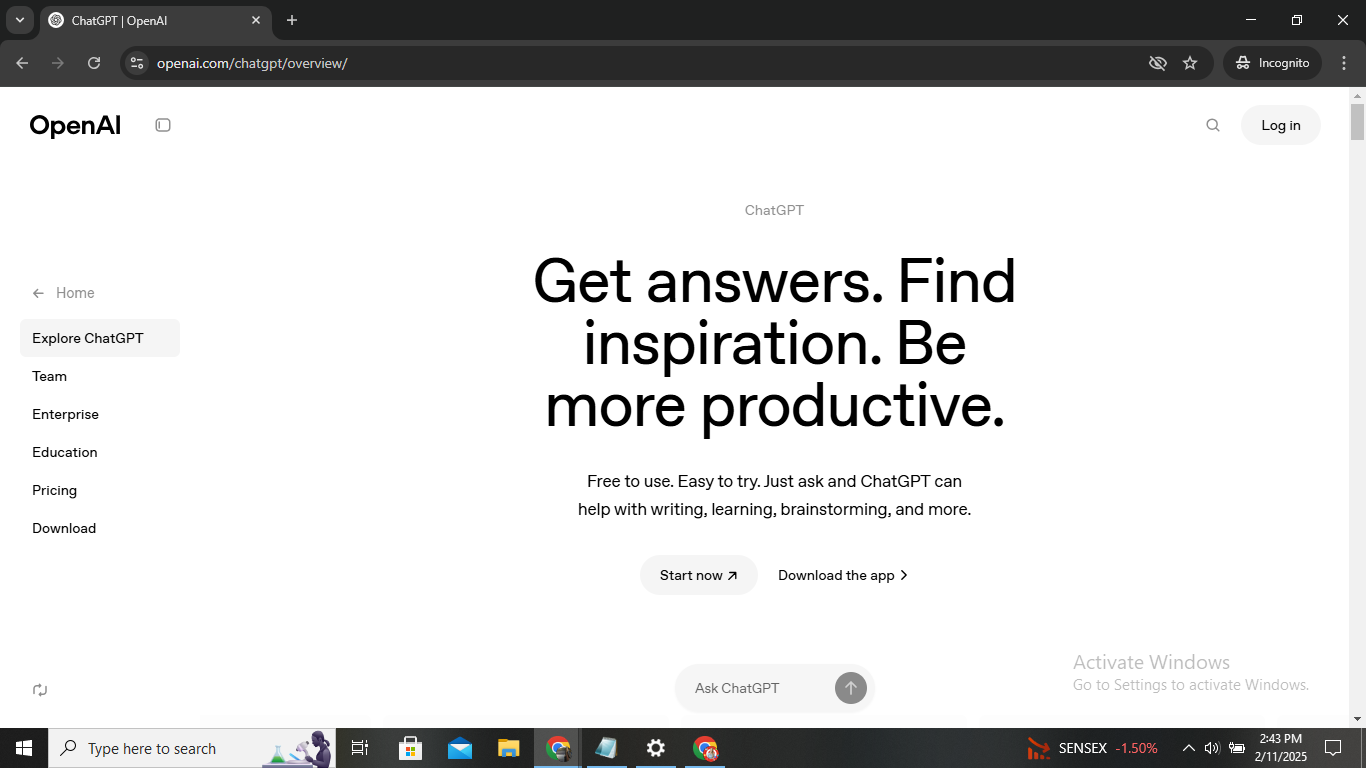This screenshot has height=768, width=1366.
Task: Open the Download sidebar item
Action: [x=64, y=528]
